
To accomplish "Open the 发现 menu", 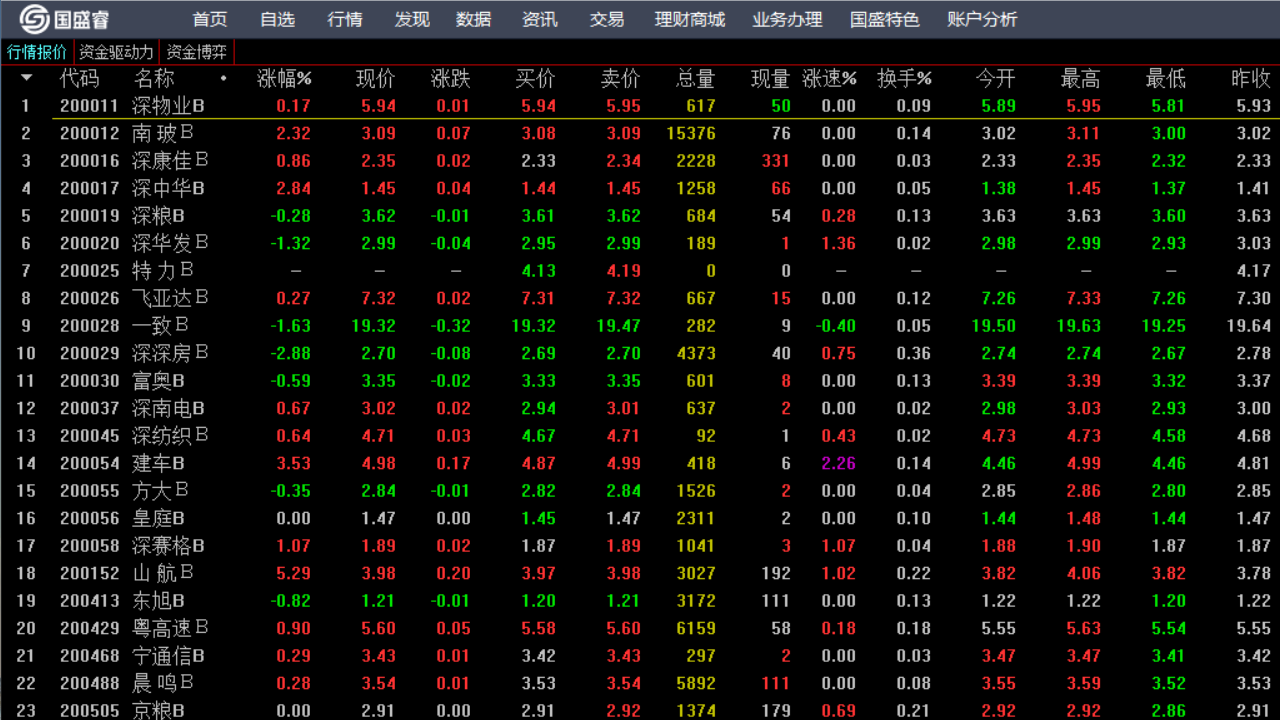I will (410, 18).
